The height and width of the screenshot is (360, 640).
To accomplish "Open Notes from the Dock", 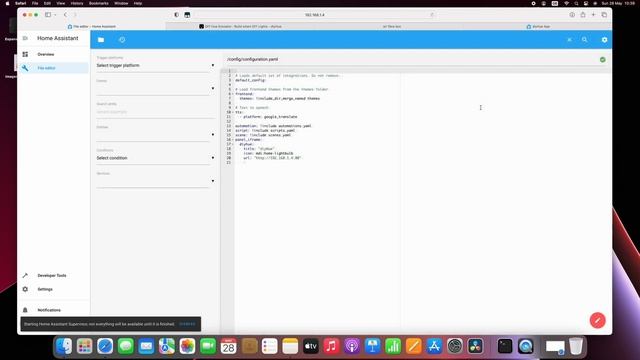I will point(290,347).
